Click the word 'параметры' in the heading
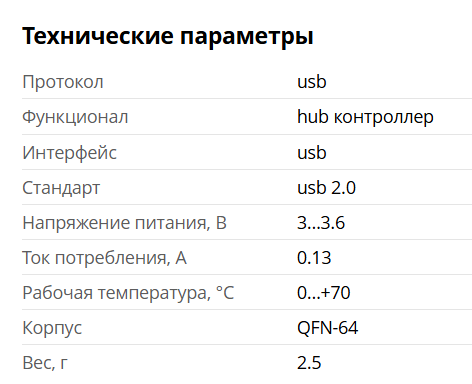The image size is (472, 384). (247, 37)
